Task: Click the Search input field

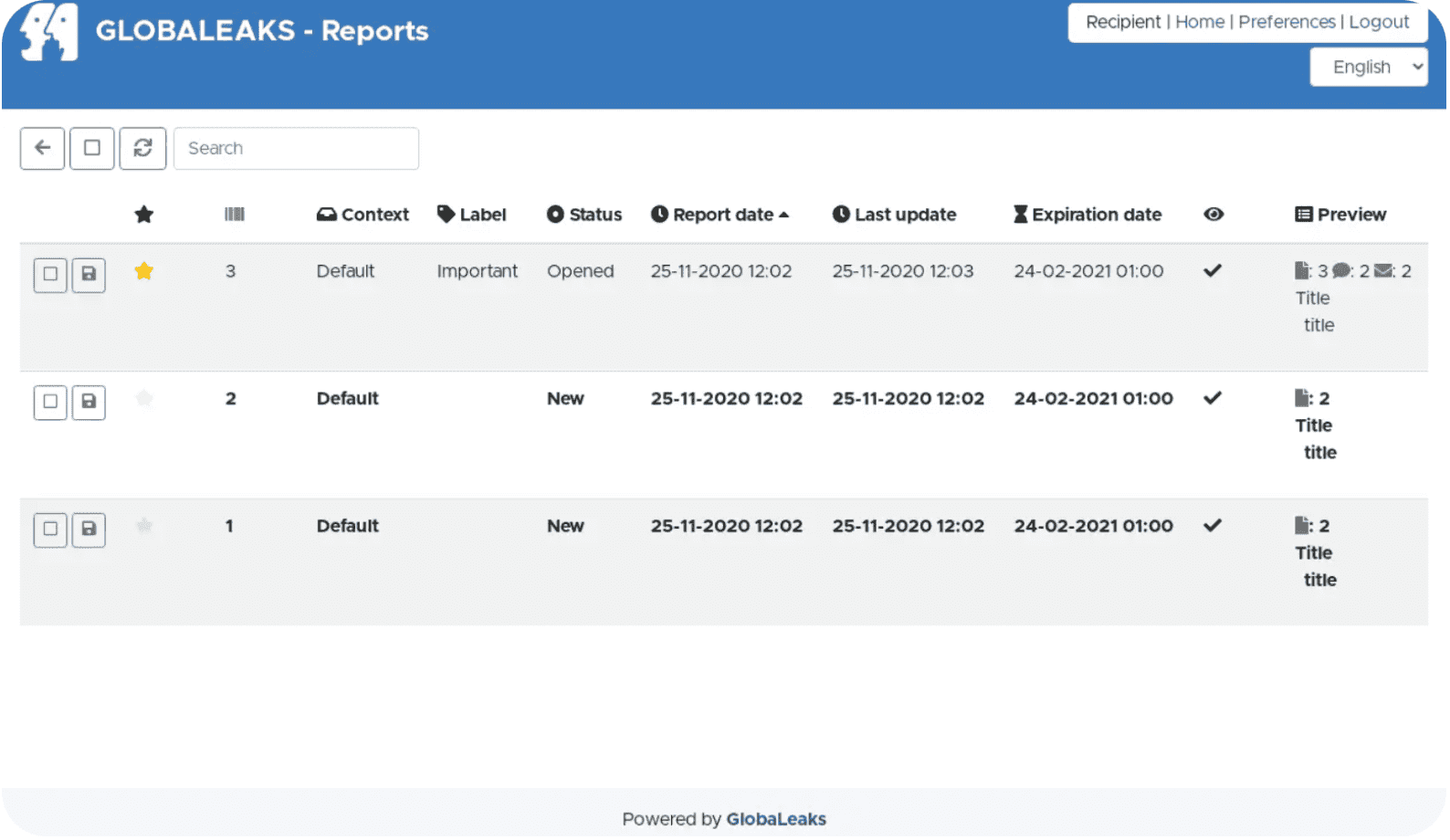Action: coord(296,148)
